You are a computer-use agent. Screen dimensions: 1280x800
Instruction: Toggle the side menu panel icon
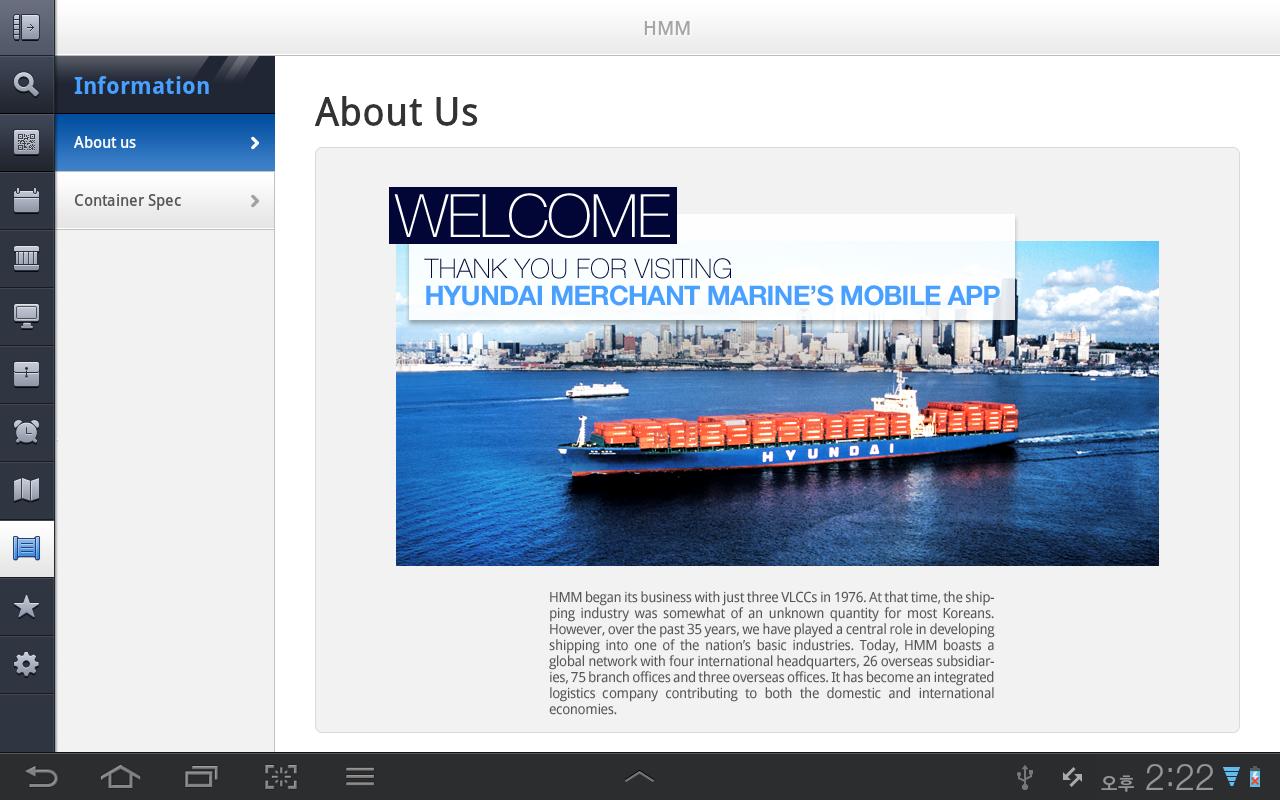tap(27, 27)
